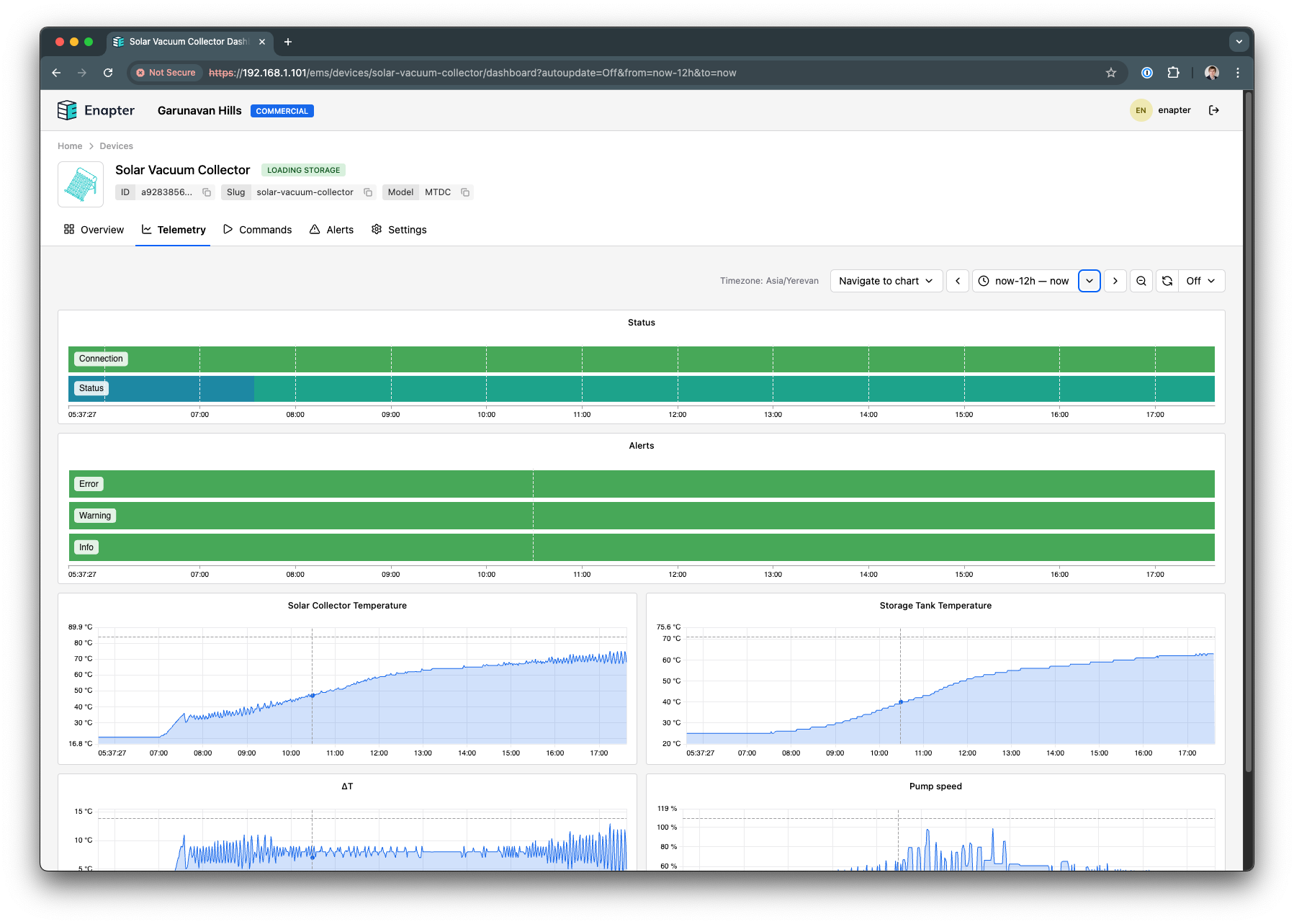Go back in browser history

coord(56,73)
